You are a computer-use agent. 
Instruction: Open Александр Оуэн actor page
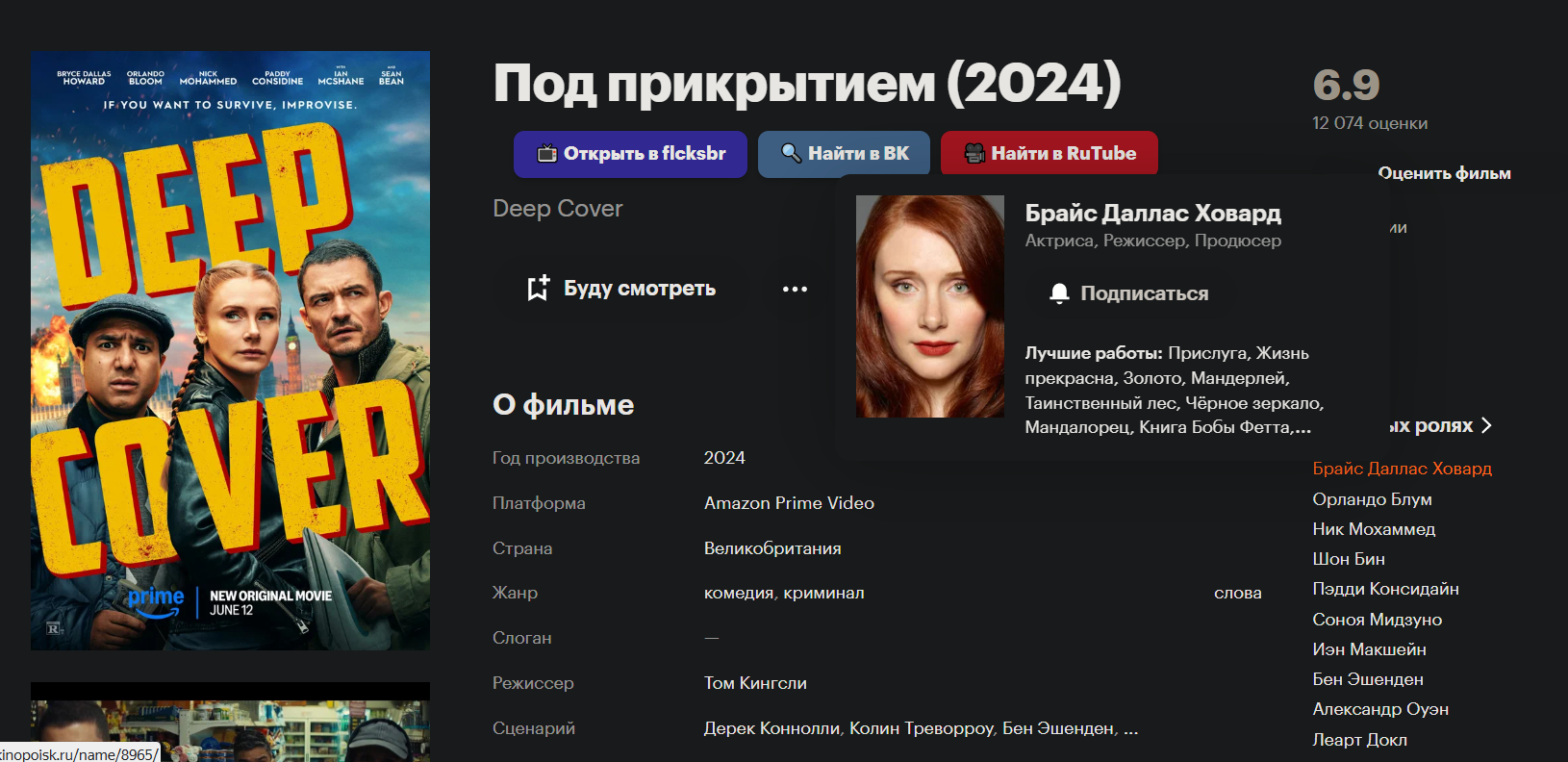pyautogui.click(x=1380, y=709)
